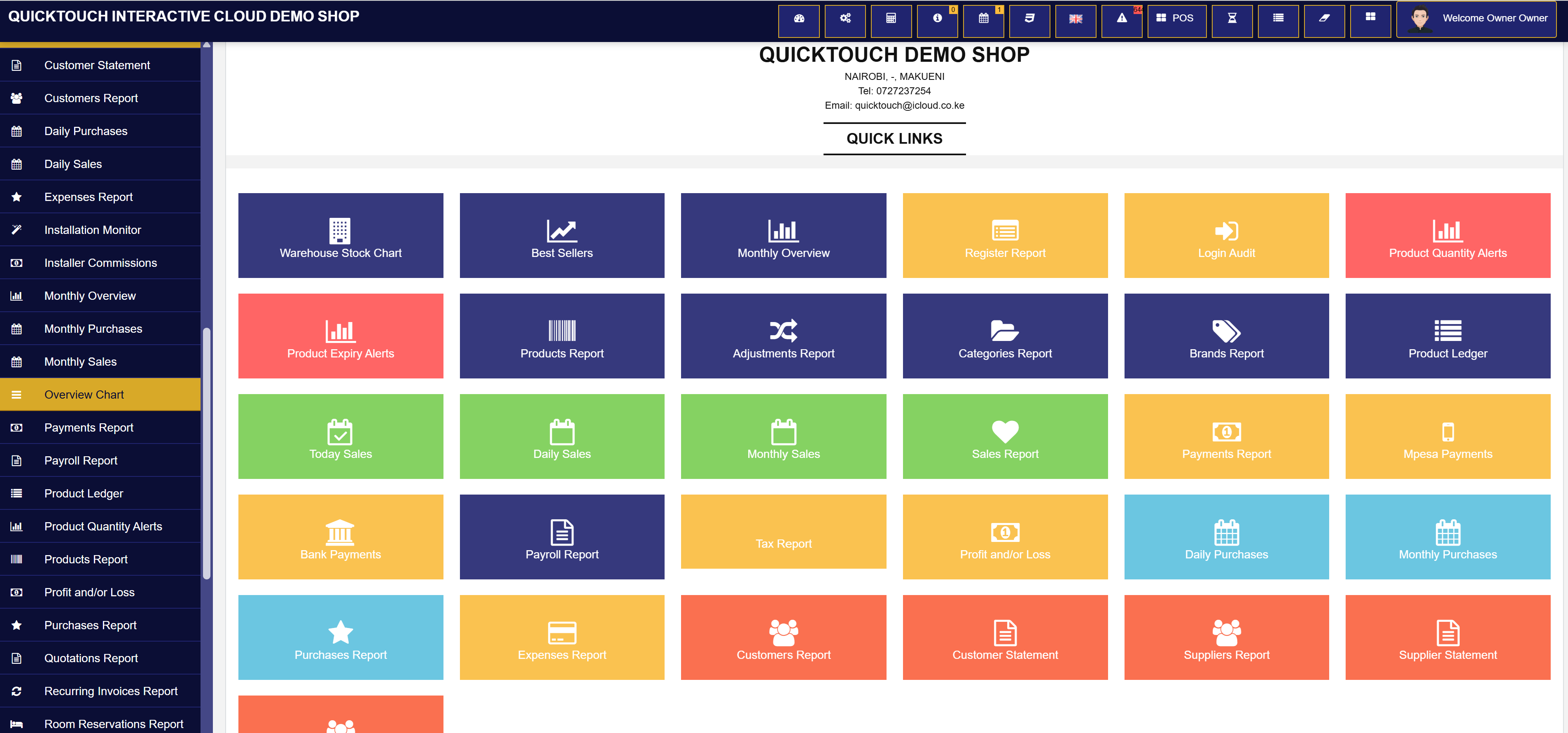This screenshot has width=1568, height=733.
Task: Select Monthly Purchases in the sidebar
Action: tap(100, 328)
